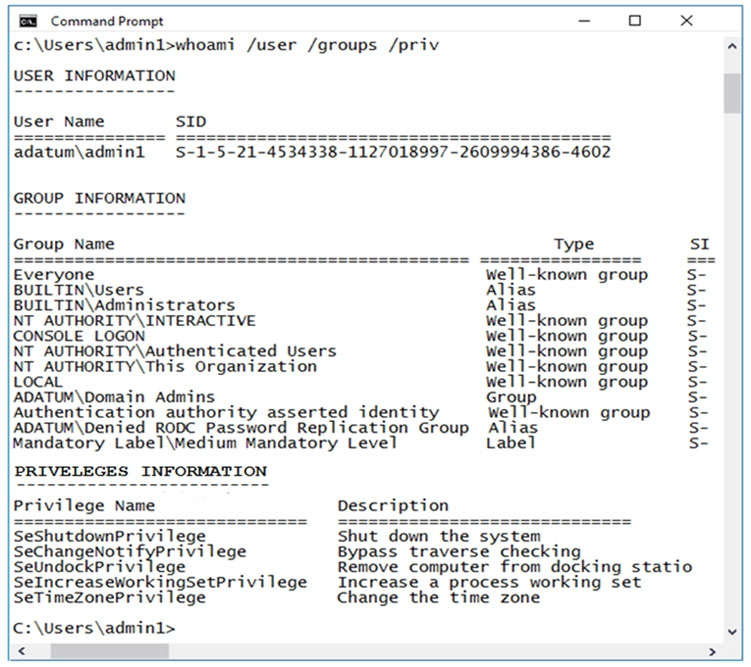Click the Mandatory Level 'Label' type value

coord(511,443)
